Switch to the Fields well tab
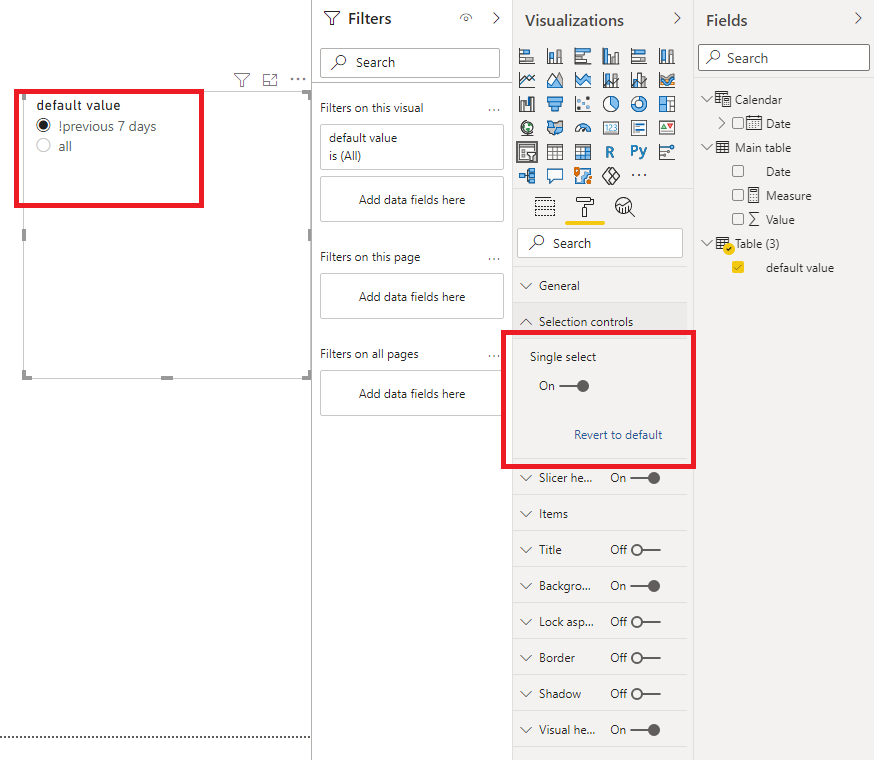The image size is (874, 760). (545, 207)
